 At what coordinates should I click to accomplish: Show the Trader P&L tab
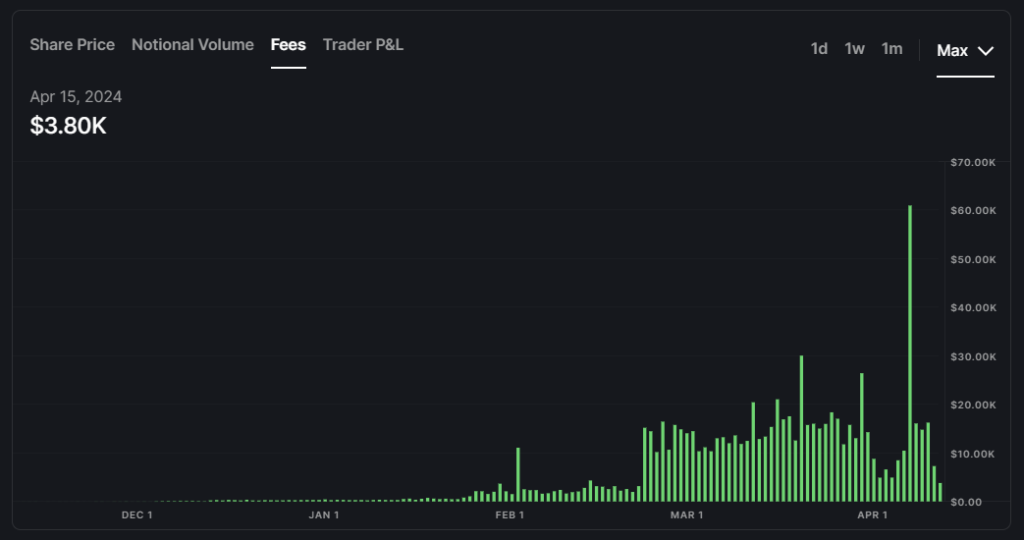tap(363, 45)
